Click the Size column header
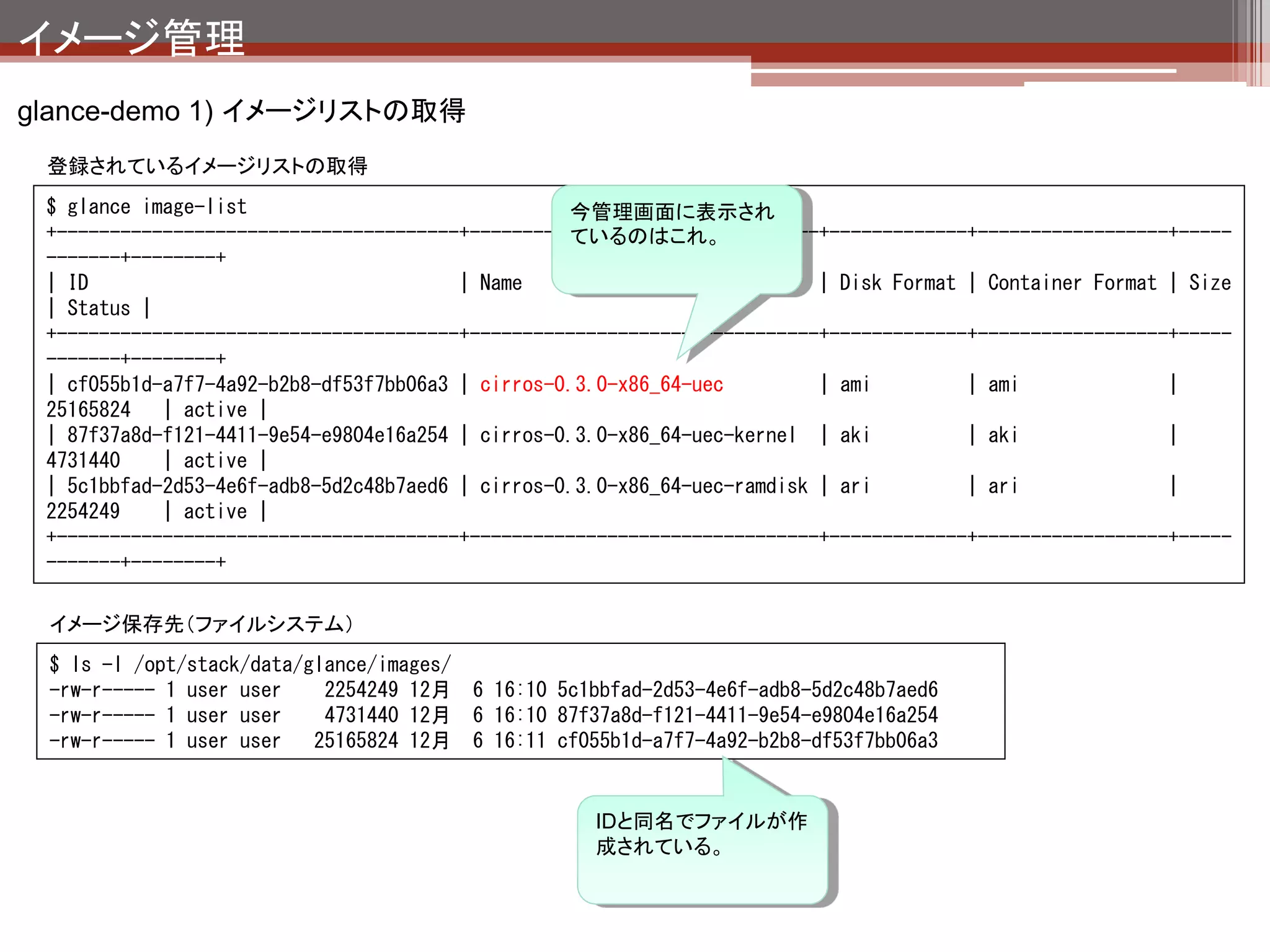This screenshot has height=952, width=1270. click(1210, 283)
